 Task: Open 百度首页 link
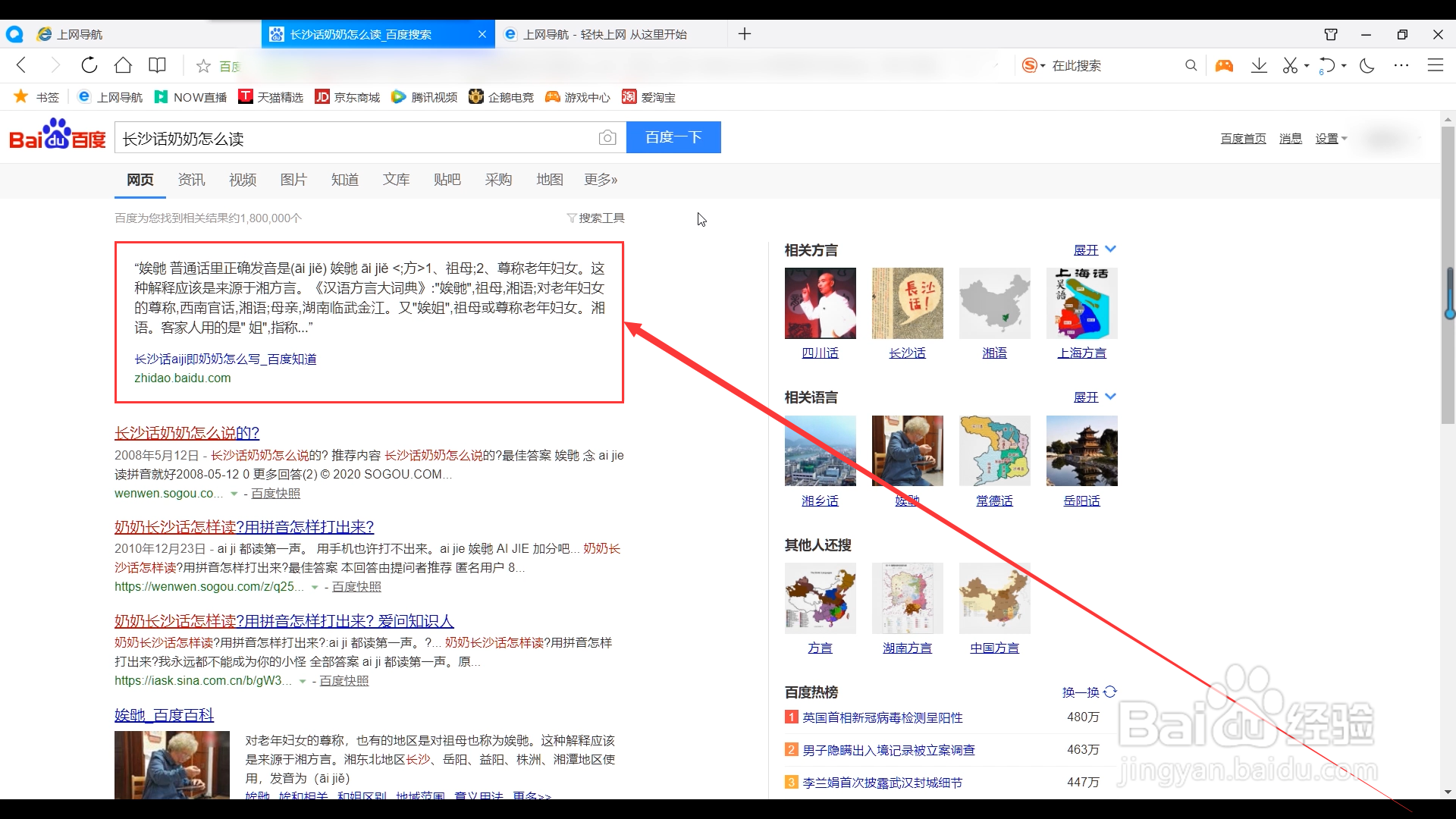point(1243,138)
